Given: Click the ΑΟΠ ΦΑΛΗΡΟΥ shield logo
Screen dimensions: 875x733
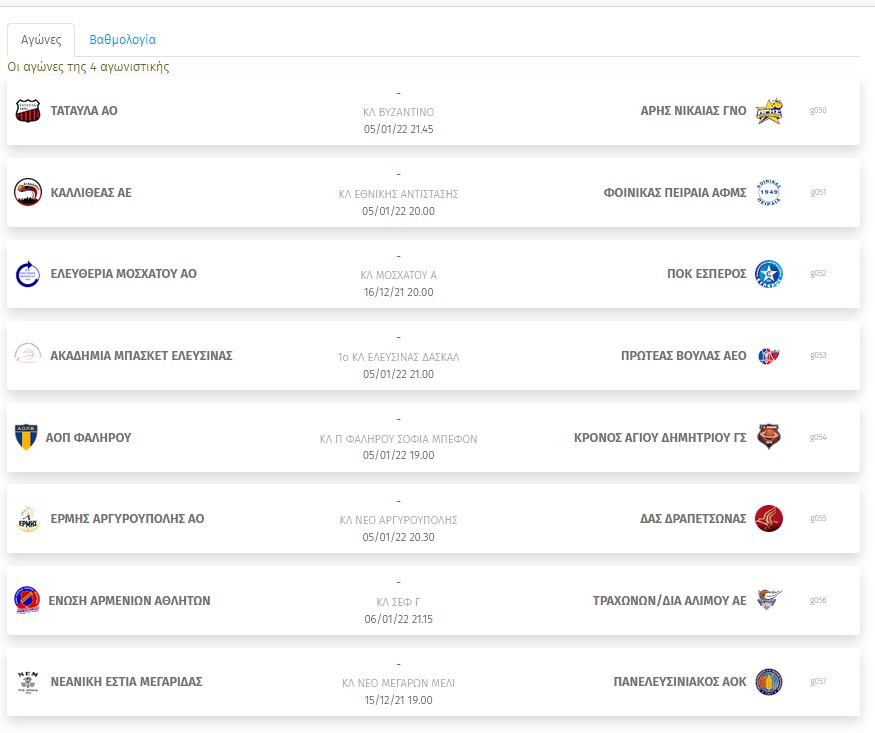Looking at the screenshot, I should point(26,437).
